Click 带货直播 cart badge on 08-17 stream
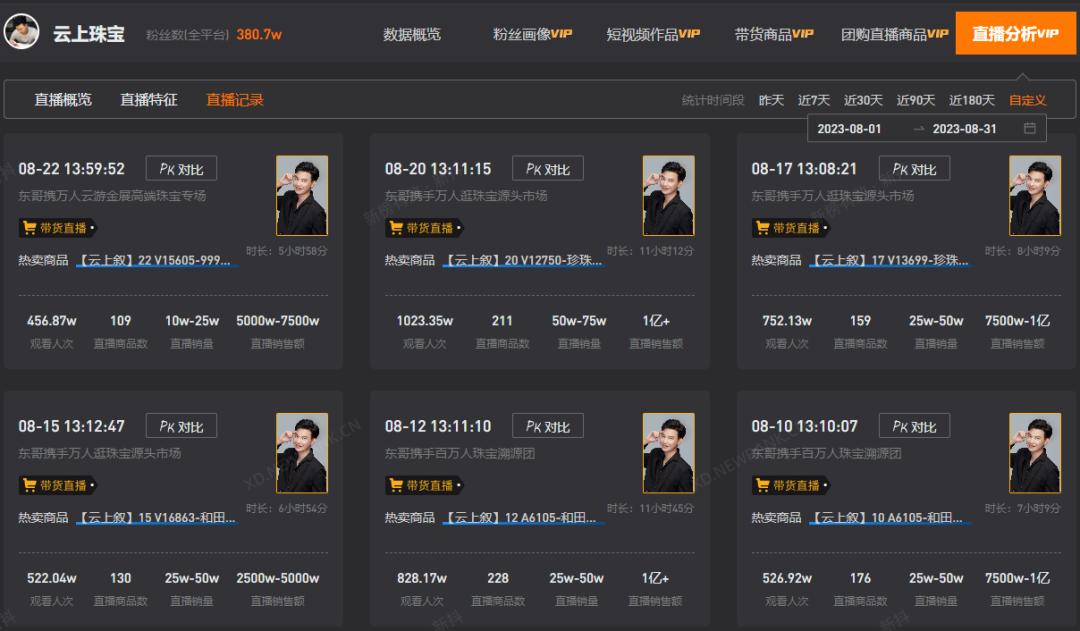The image size is (1080, 631). tap(790, 227)
